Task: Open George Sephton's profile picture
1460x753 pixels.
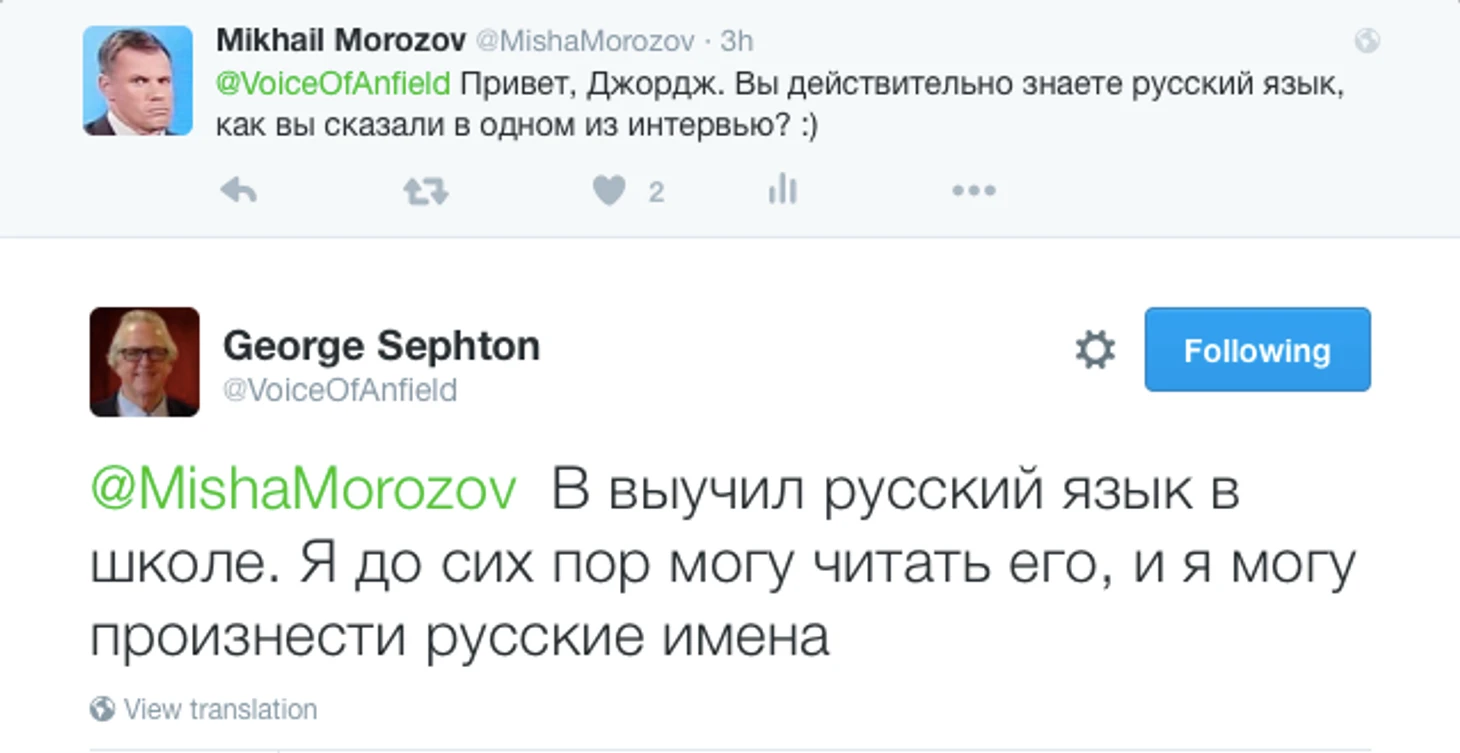Action: point(144,361)
